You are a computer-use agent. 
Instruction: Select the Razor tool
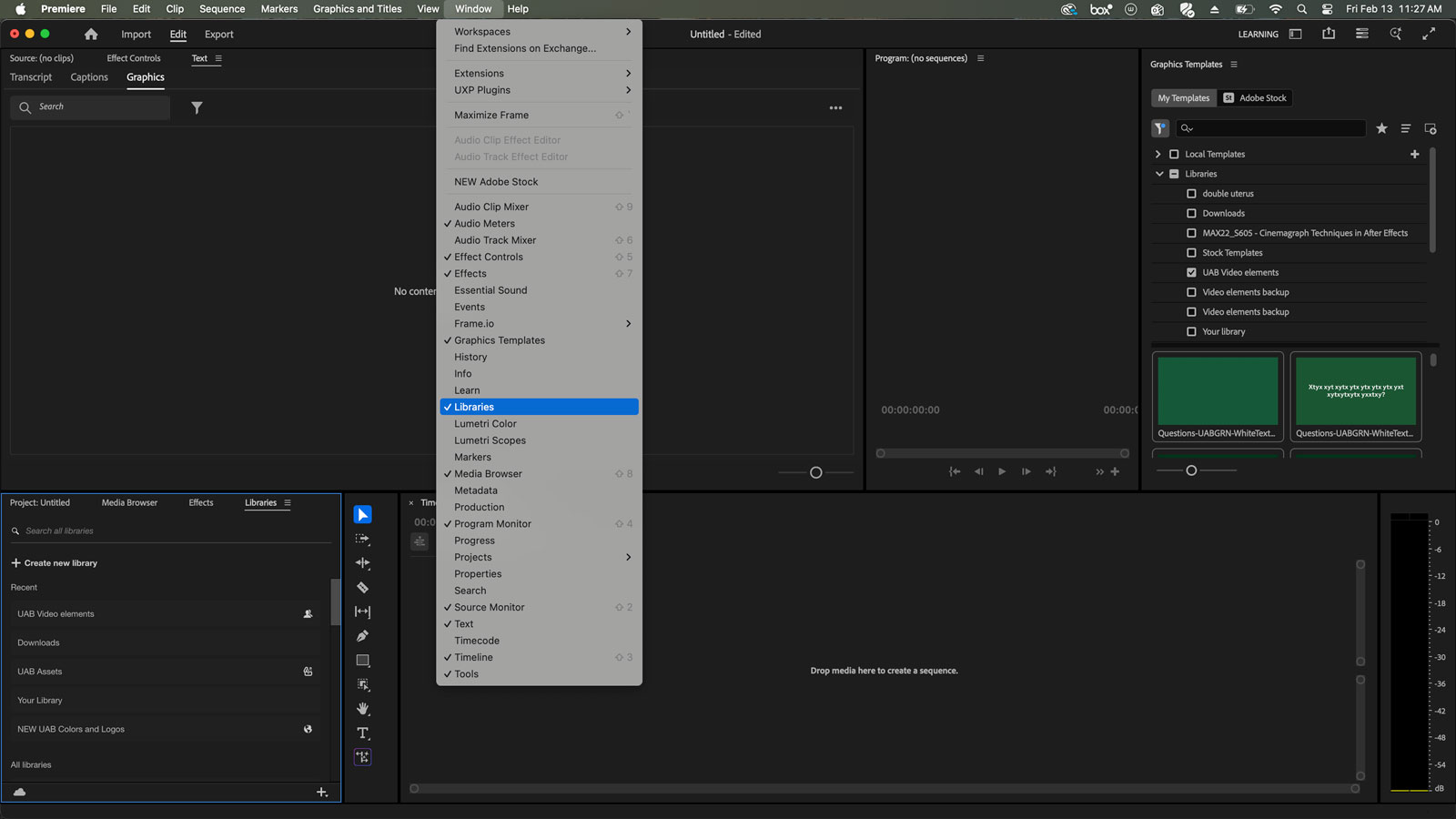pos(362,588)
